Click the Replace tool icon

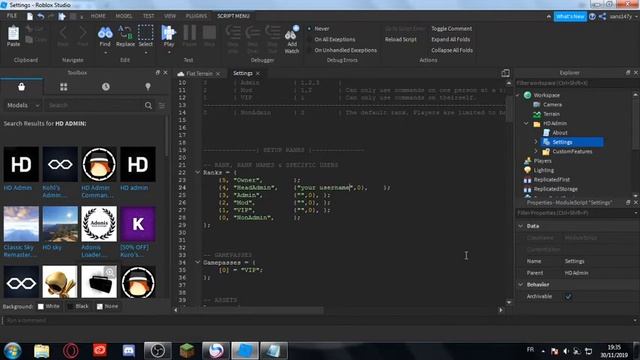(125, 33)
